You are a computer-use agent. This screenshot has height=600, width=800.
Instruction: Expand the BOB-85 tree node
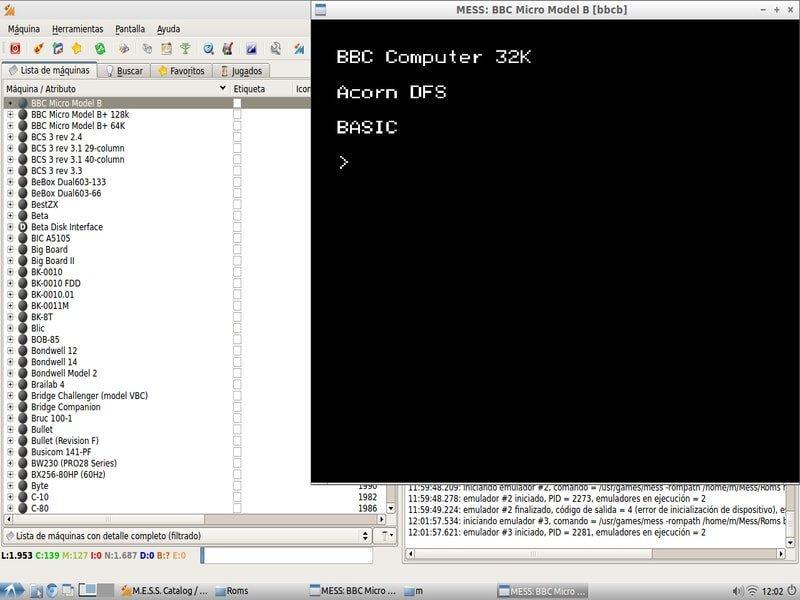[x=10, y=339]
